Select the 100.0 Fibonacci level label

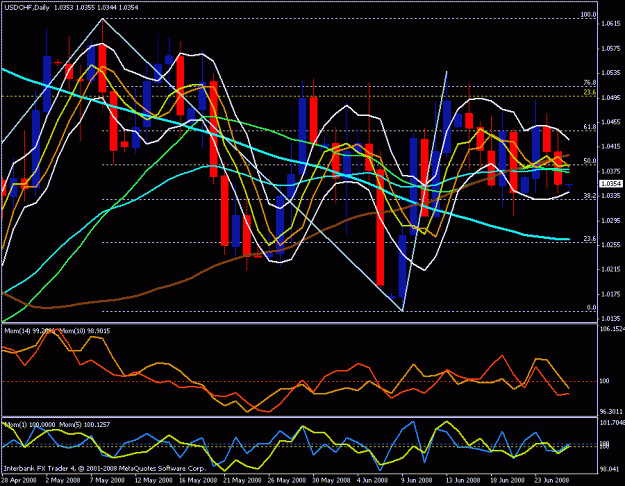[588, 15]
